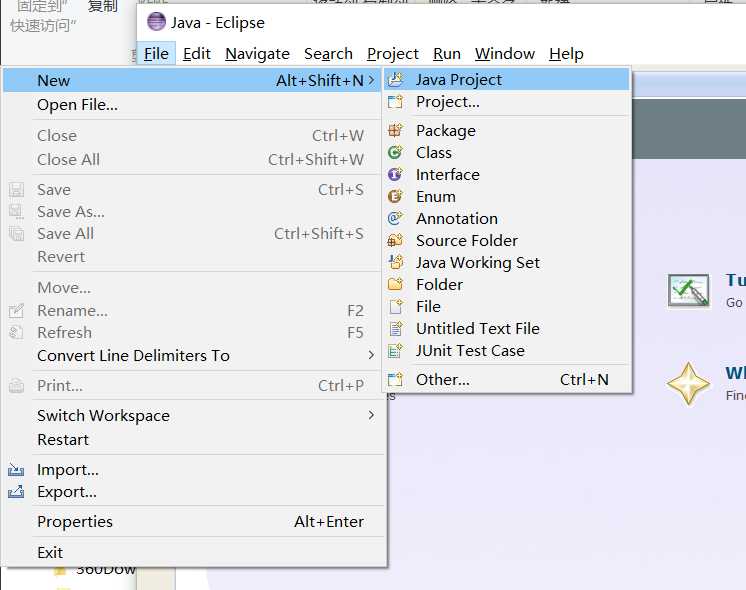
Task: Choose Untitled Text File entry
Action: point(507,328)
